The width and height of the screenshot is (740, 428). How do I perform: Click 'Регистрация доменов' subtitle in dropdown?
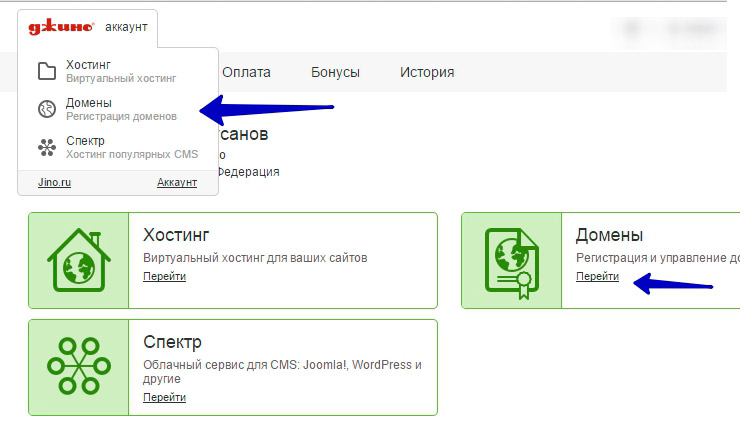[121, 117]
